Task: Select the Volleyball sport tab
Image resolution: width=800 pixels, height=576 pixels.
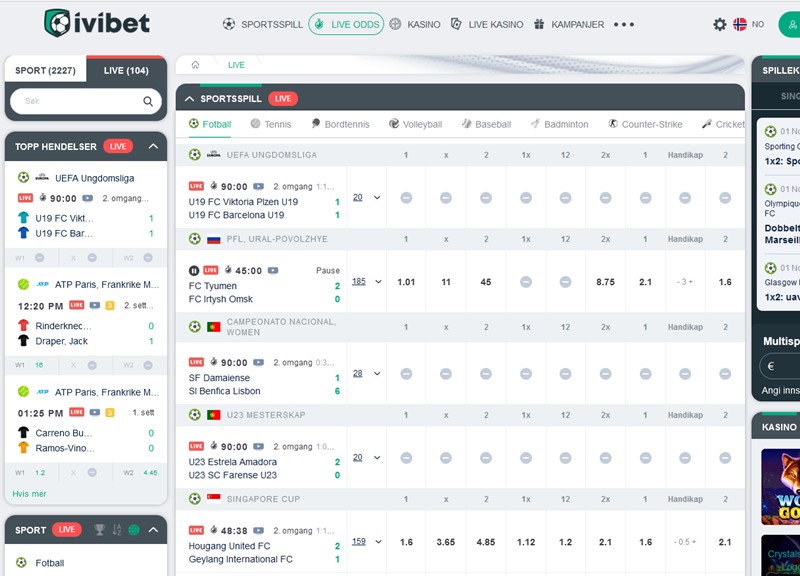Action: click(x=415, y=124)
